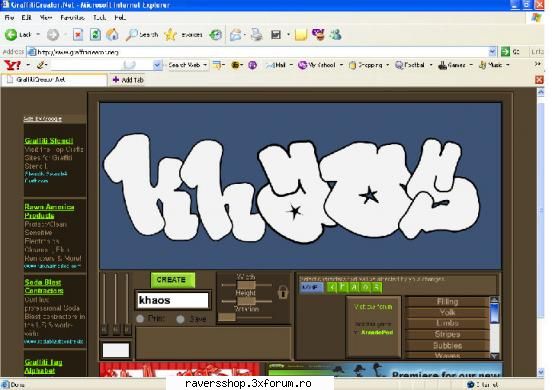This screenshot has width=552, height=390.
Task: Click the khaos text input field
Action: point(172,300)
